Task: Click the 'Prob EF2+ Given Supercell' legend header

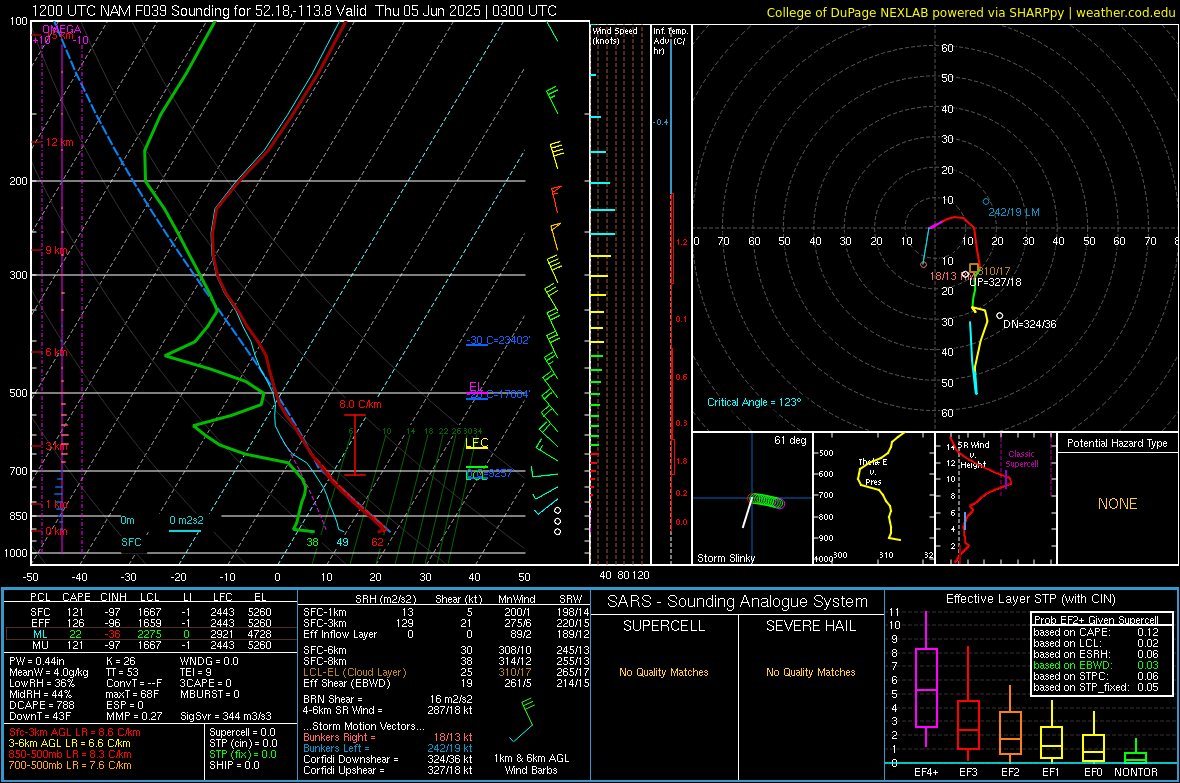Action: [x=1096, y=620]
